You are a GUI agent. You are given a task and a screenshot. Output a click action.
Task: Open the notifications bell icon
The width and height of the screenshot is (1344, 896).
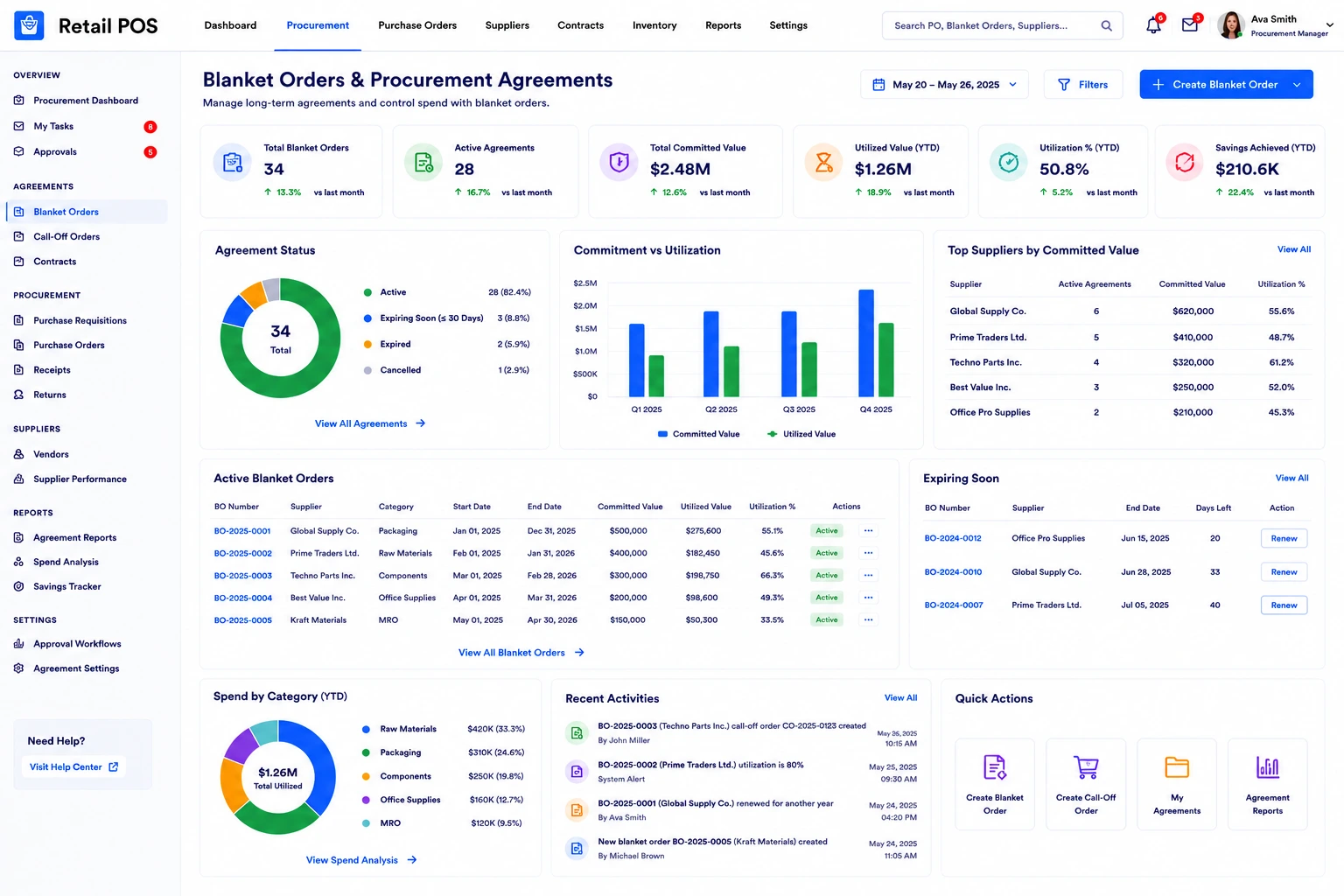point(1153,25)
